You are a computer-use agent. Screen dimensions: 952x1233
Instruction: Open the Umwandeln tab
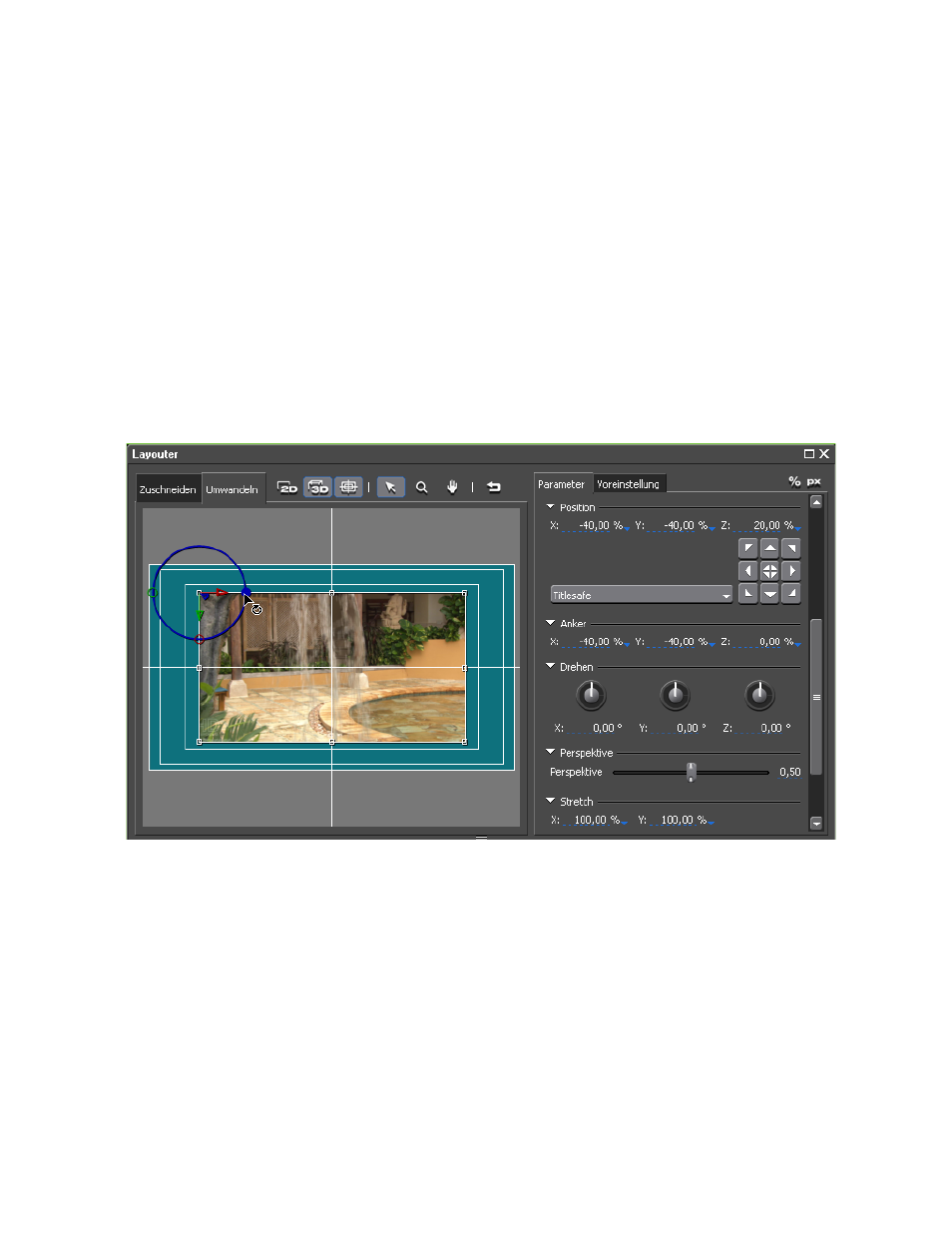[233, 489]
